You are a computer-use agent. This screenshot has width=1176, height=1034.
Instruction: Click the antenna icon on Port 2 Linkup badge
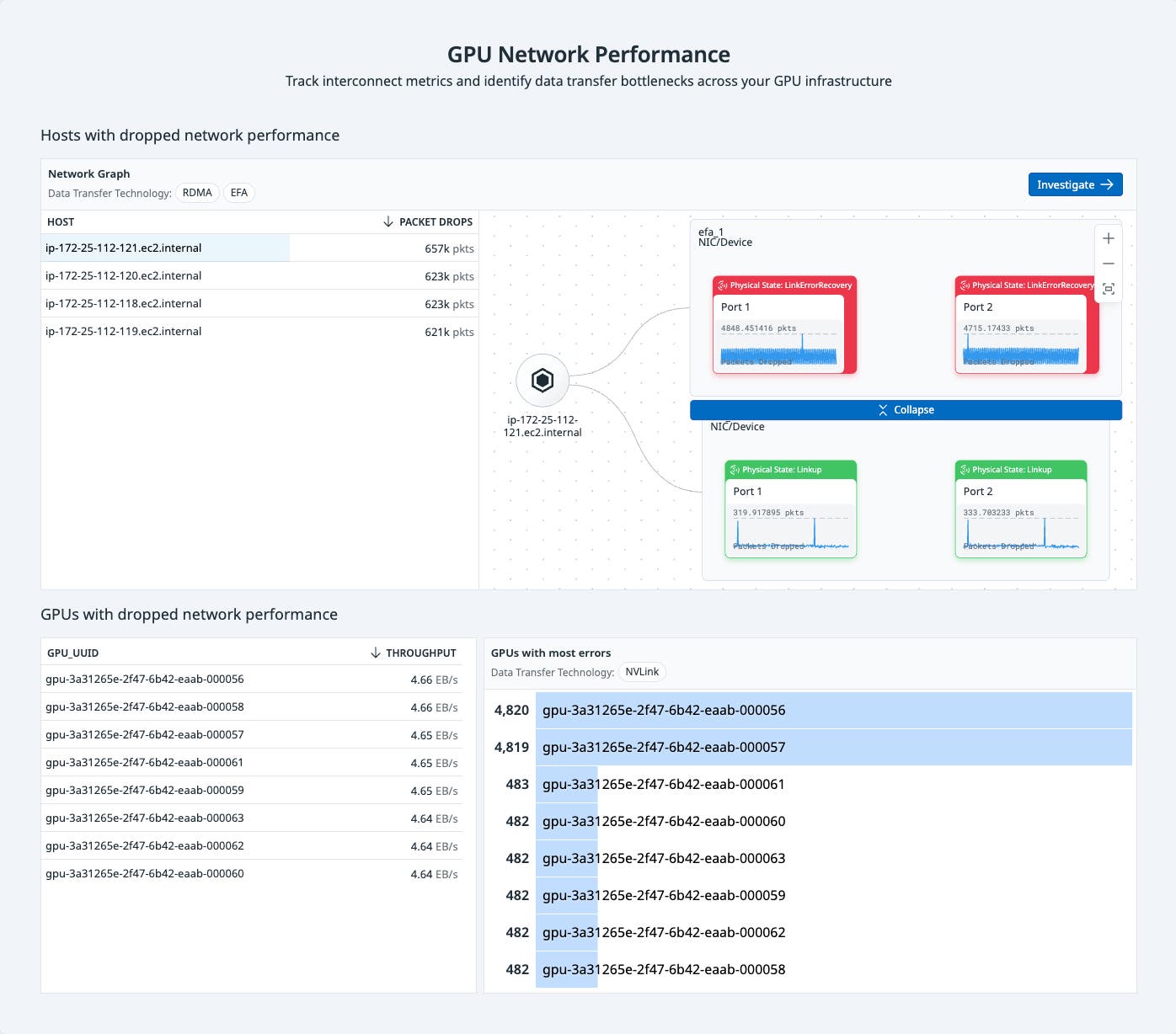[x=964, y=470]
